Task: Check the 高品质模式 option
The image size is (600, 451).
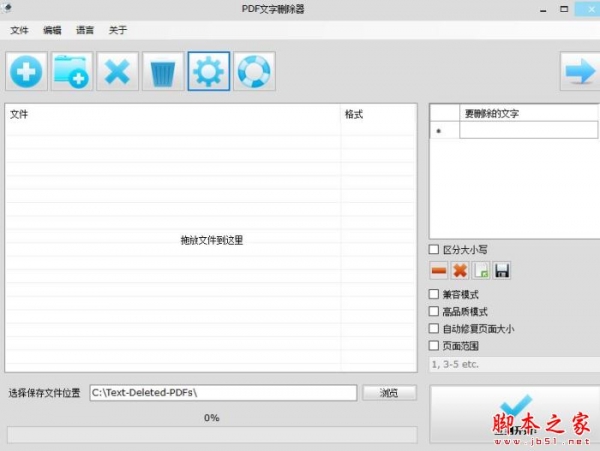Action: 434,311
